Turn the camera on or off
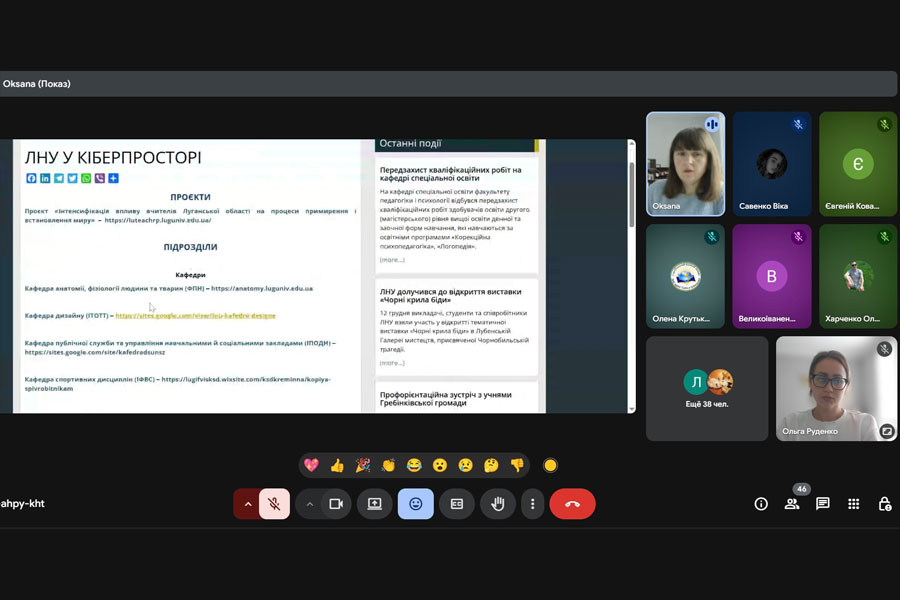The height and width of the screenshot is (600, 900). point(336,504)
